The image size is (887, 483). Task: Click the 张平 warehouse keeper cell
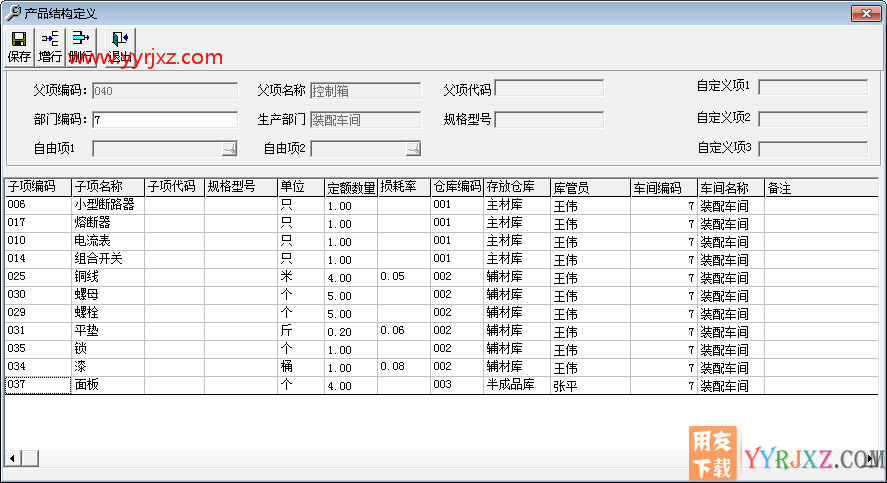tap(589, 385)
